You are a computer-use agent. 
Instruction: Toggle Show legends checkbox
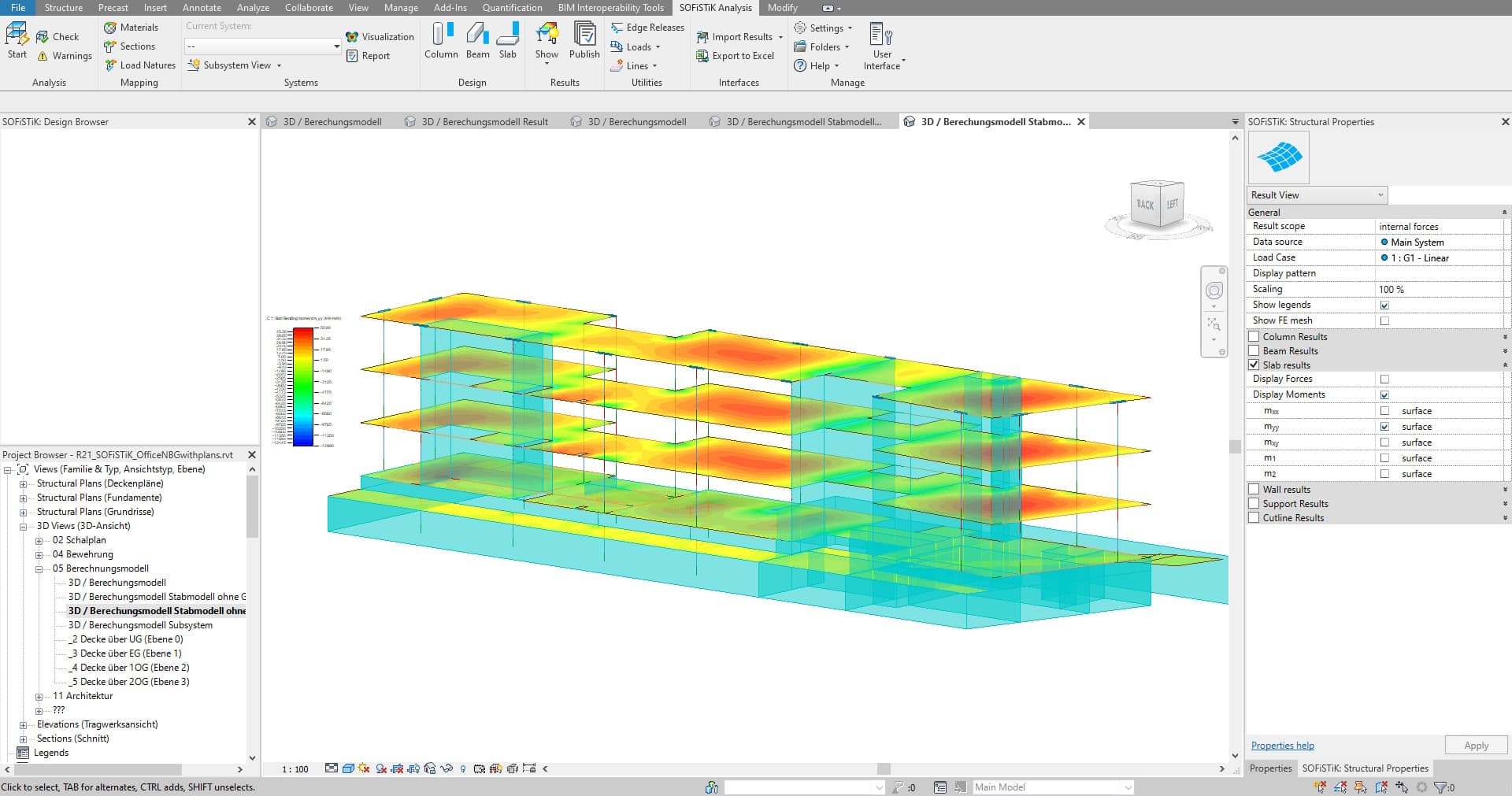[1384, 305]
